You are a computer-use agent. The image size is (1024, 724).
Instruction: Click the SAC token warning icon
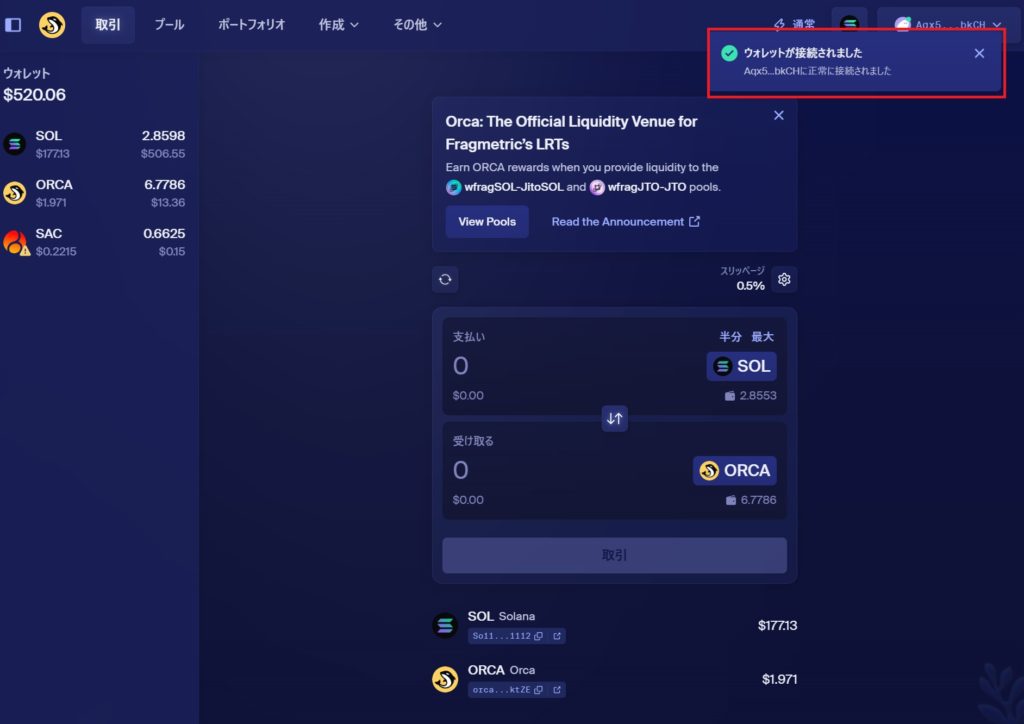pyautogui.click(x=25, y=250)
